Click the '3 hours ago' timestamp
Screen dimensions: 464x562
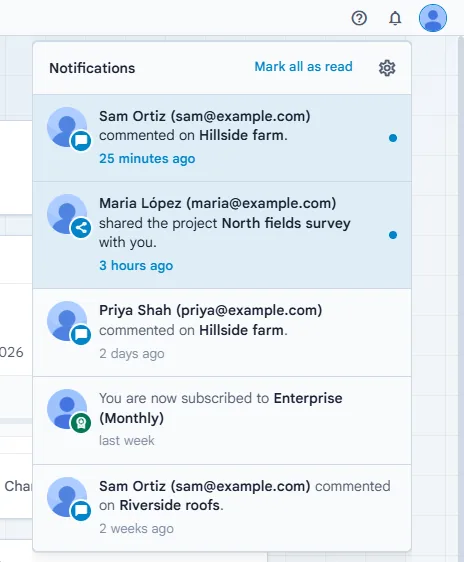tap(136, 266)
